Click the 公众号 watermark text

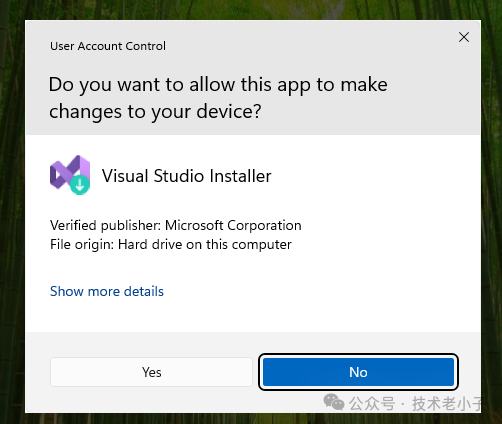(x=372, y=404)
